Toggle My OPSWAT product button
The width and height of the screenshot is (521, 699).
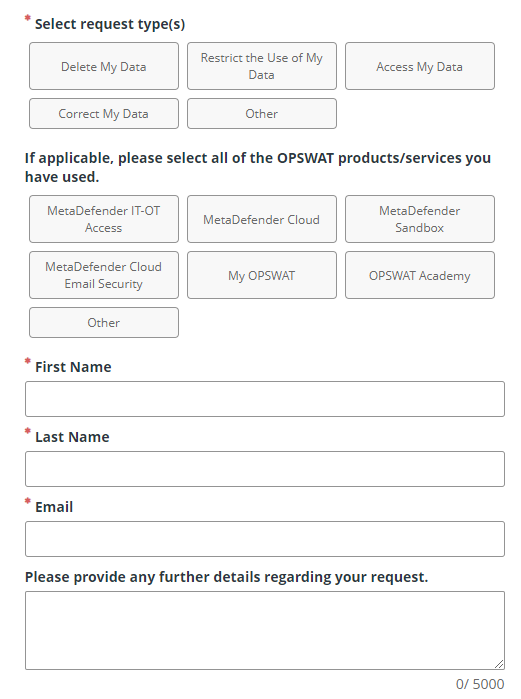[262, 275]
